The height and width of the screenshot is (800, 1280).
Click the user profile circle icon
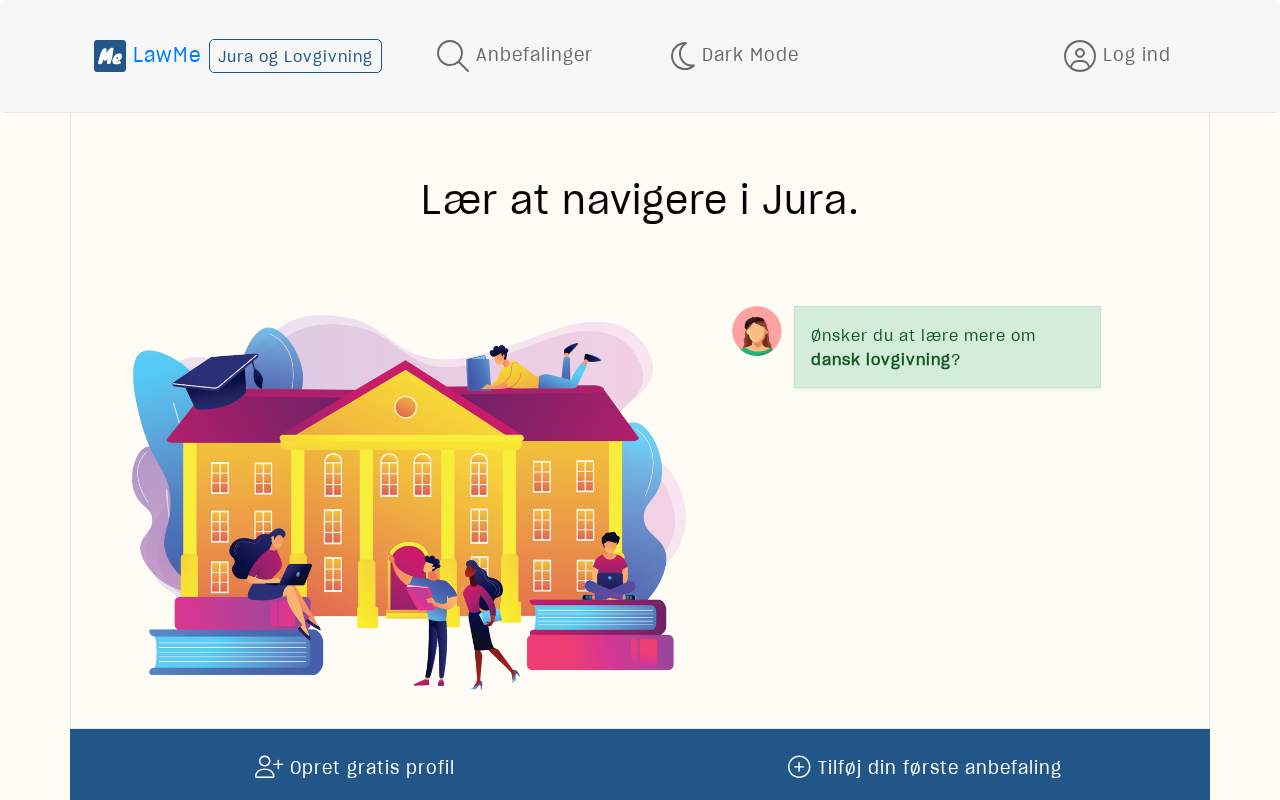point(1080,56)
